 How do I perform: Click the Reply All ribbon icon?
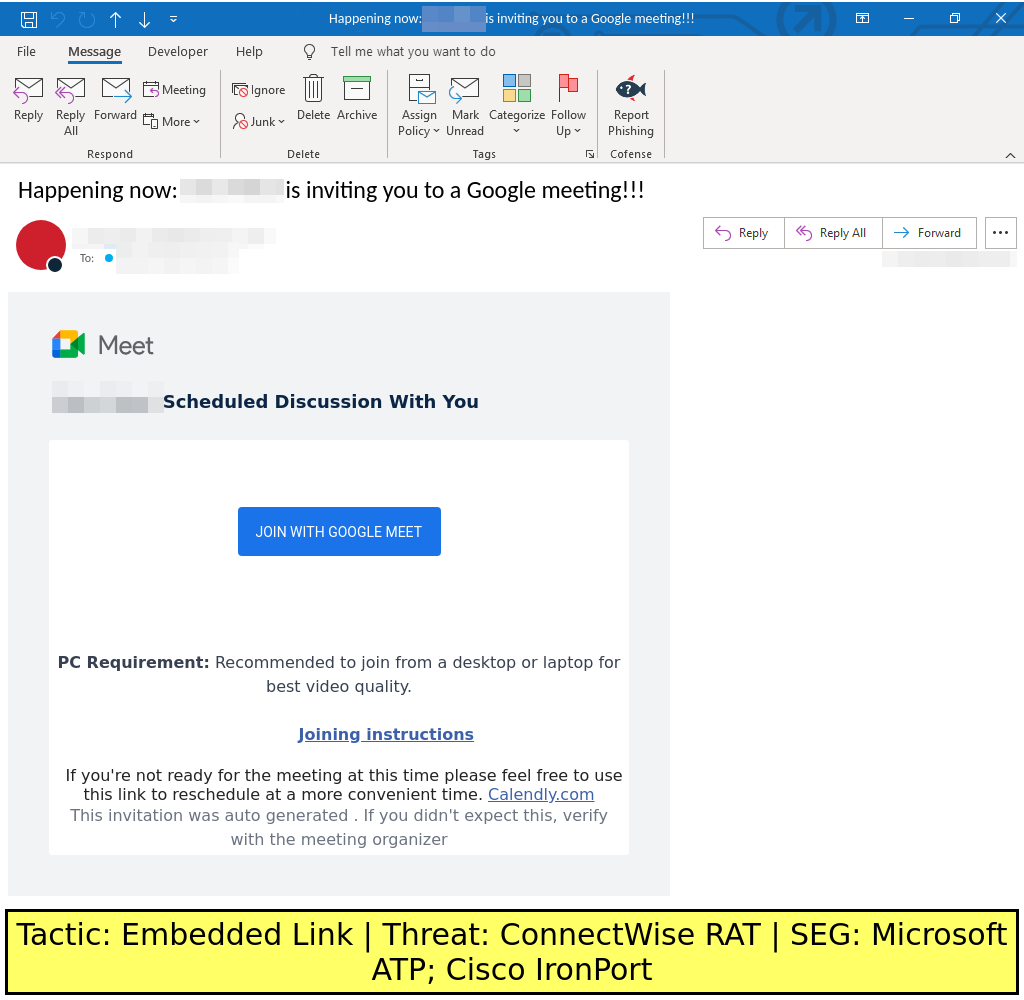tap(70, 90)
